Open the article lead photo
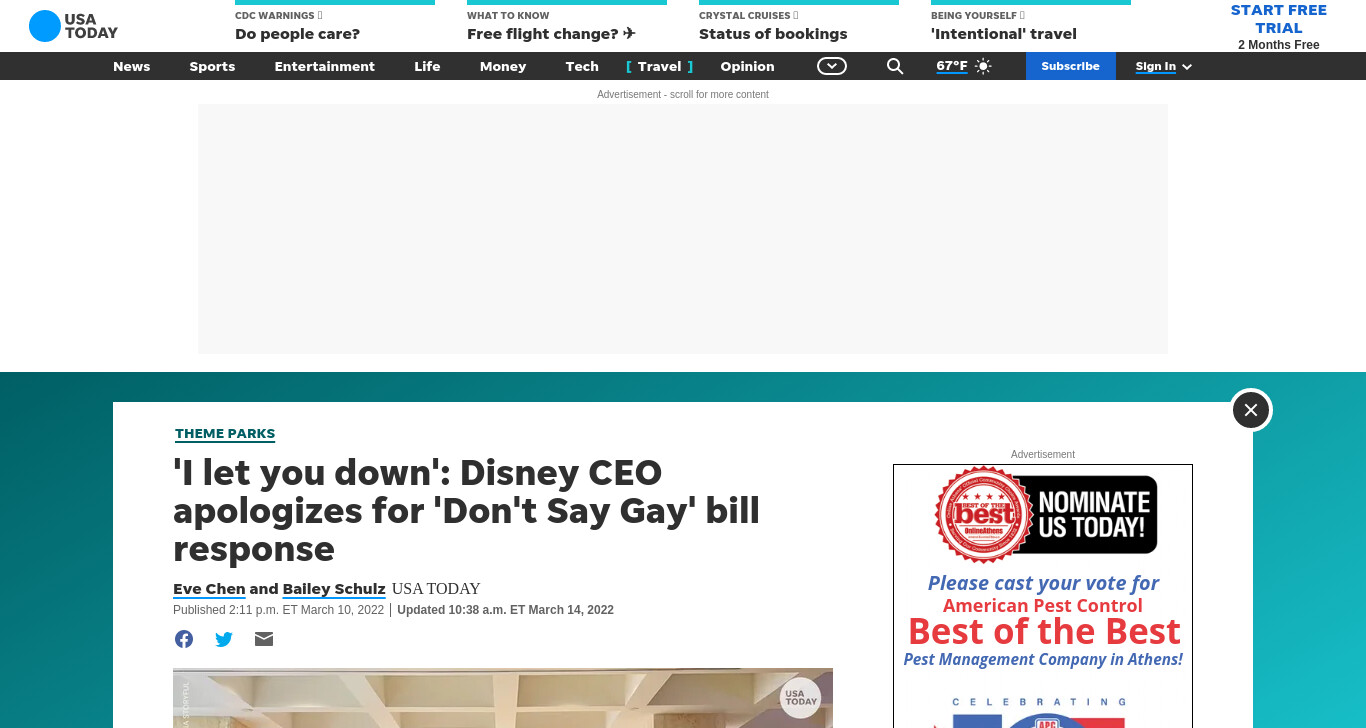The image size is (1366, 728). point(503,698)
